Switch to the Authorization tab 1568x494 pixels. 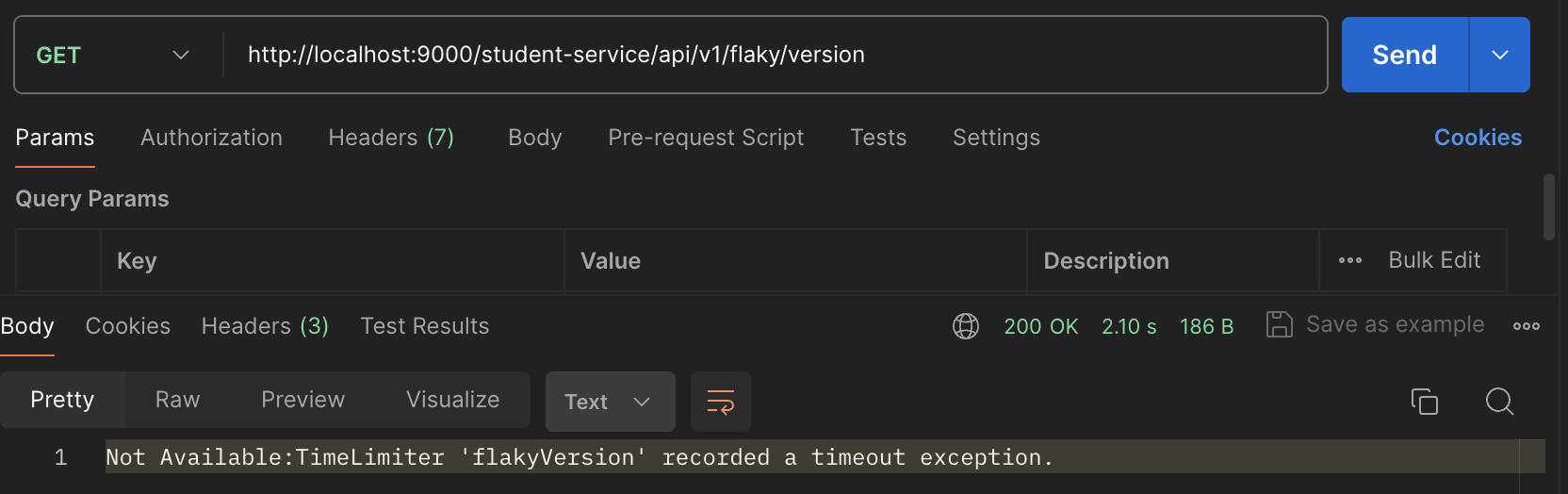click(211, 138)
